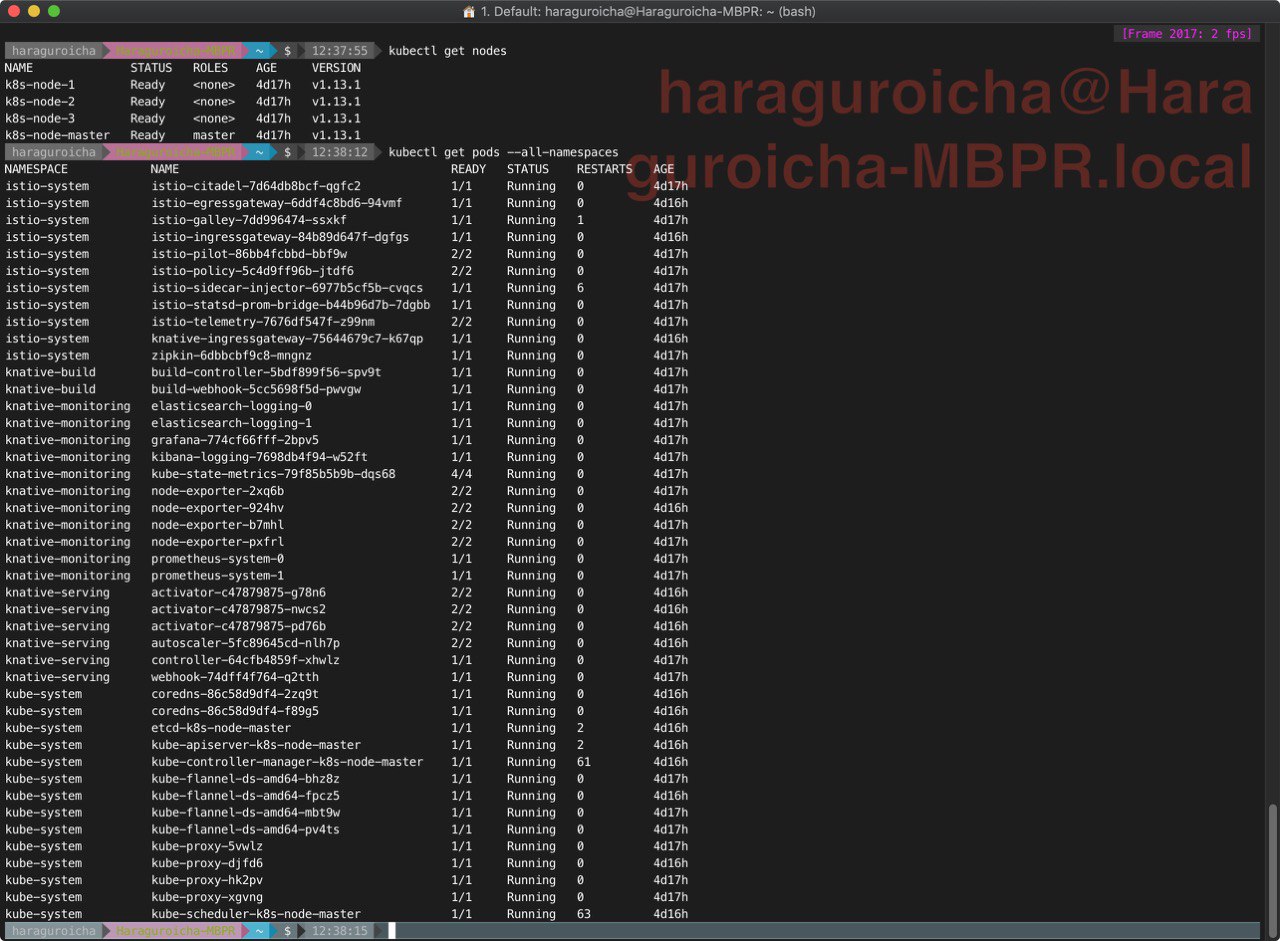Click the node-exporter-pxfrl pod name
Viewport: 1280px width, 941px height.
click(217, 542)
